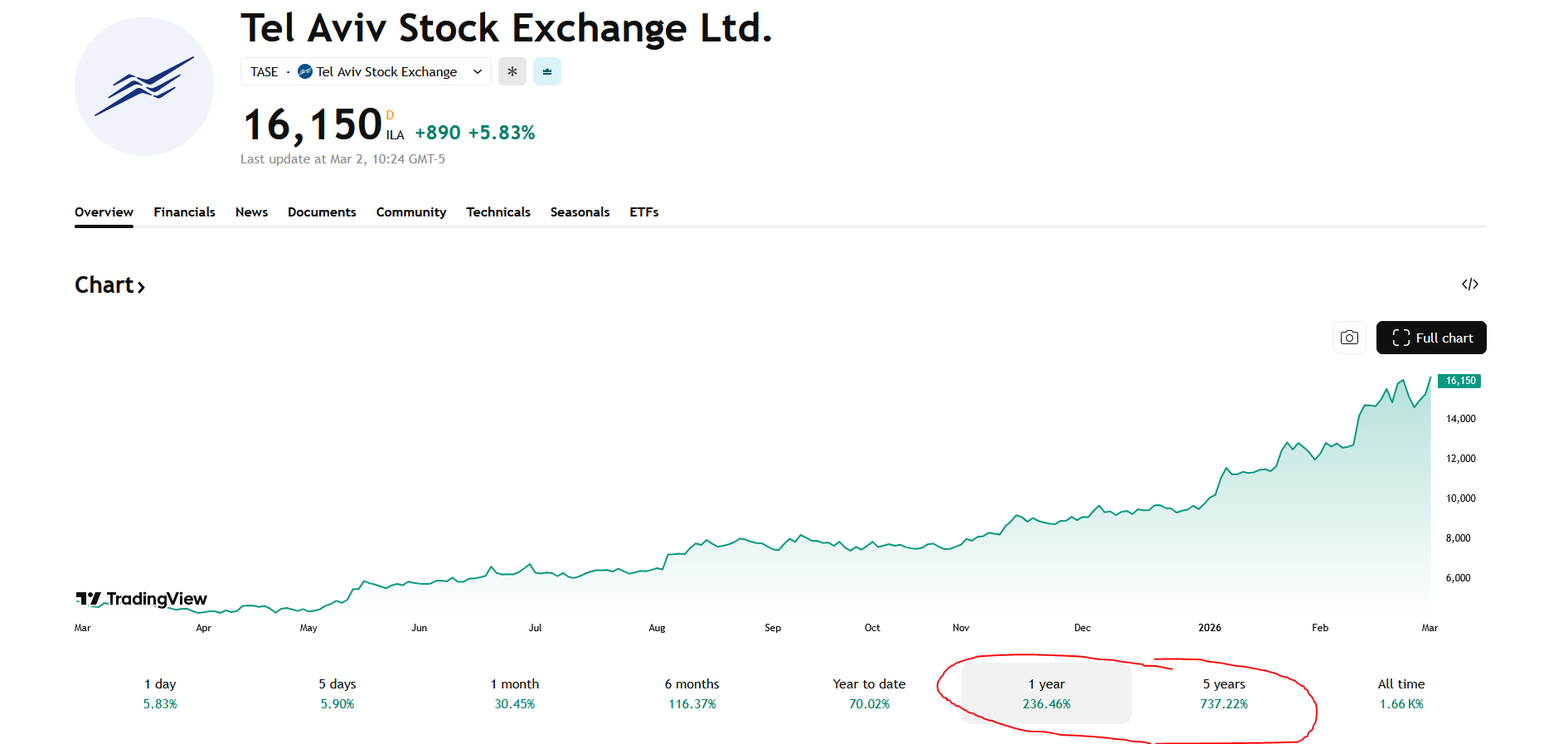Open the Chart section heading link
Screen dimensions: 1568x744
click(110, 285)
